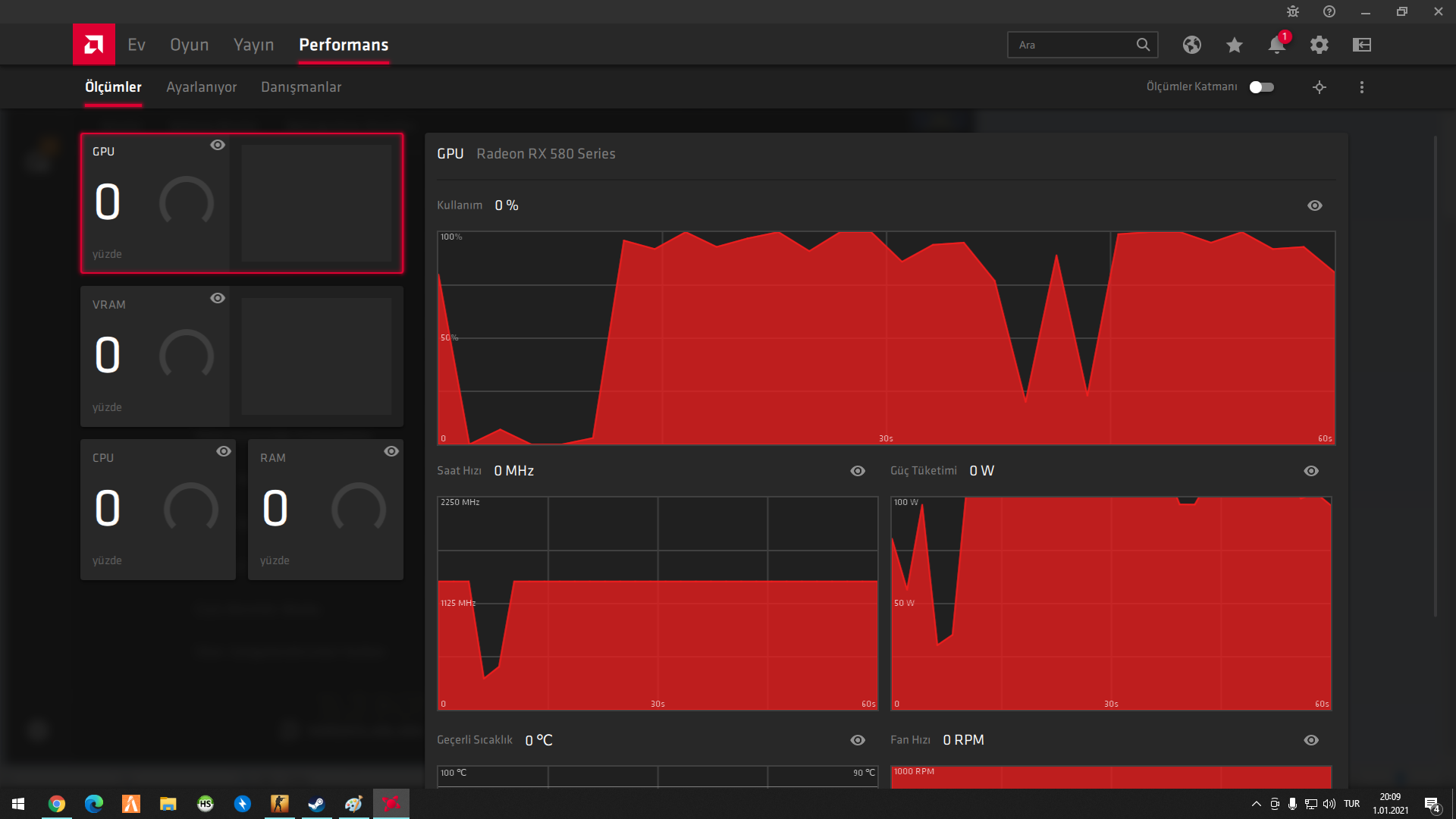Toggle the Ölçümler Katmanı switch
The height and width of the screenshot is (819, 1456).
click(1262, 87)
